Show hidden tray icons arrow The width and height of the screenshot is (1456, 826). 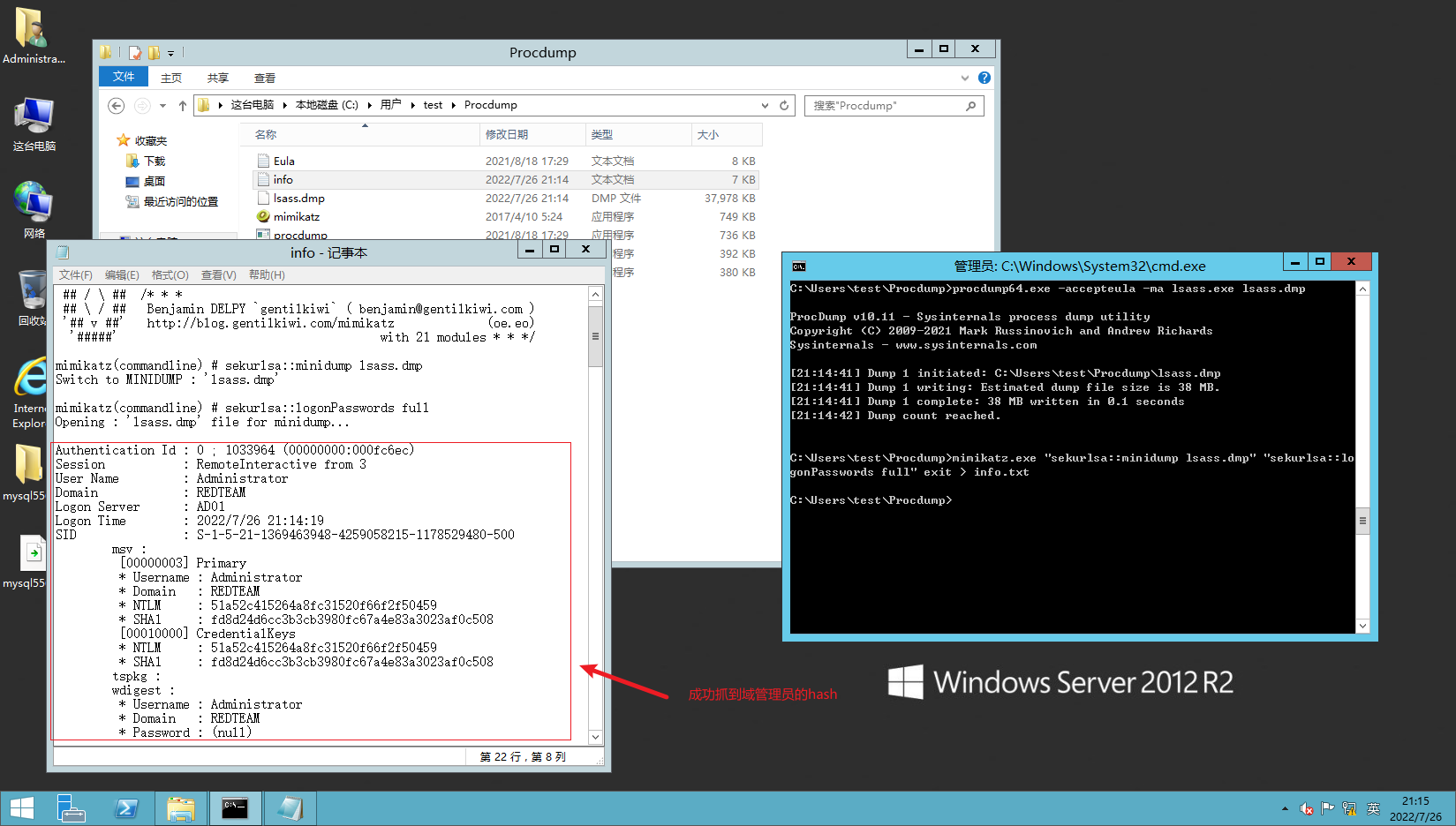pyautogui.click(x=1285, y=808)
